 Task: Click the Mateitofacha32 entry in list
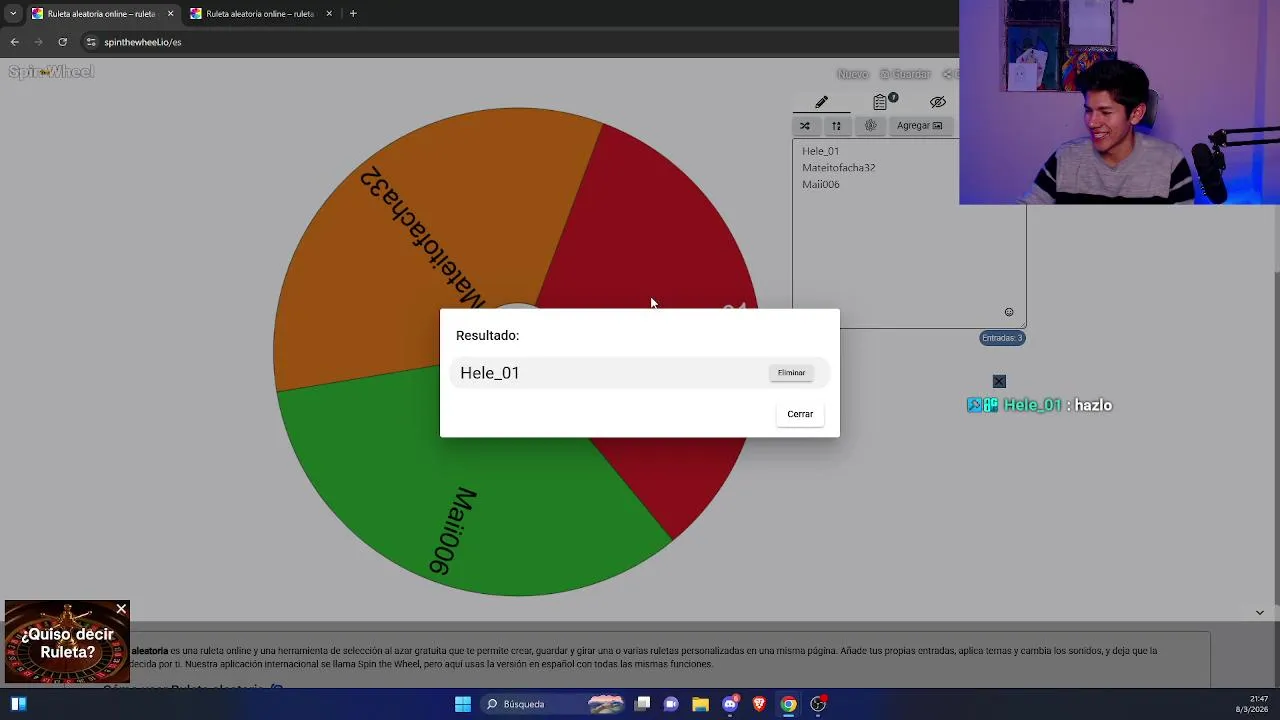[x=838, y=168]
